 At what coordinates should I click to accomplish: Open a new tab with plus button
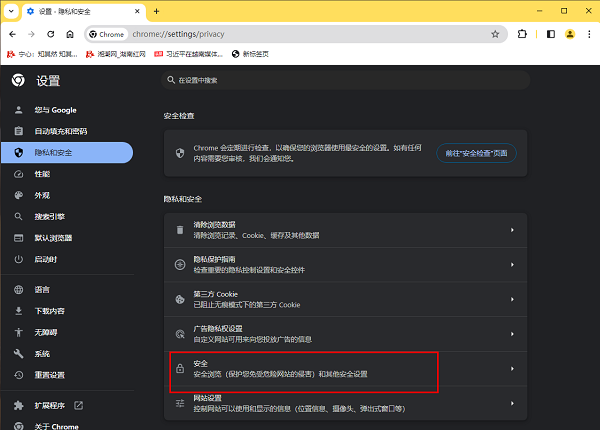pos(156,11)
